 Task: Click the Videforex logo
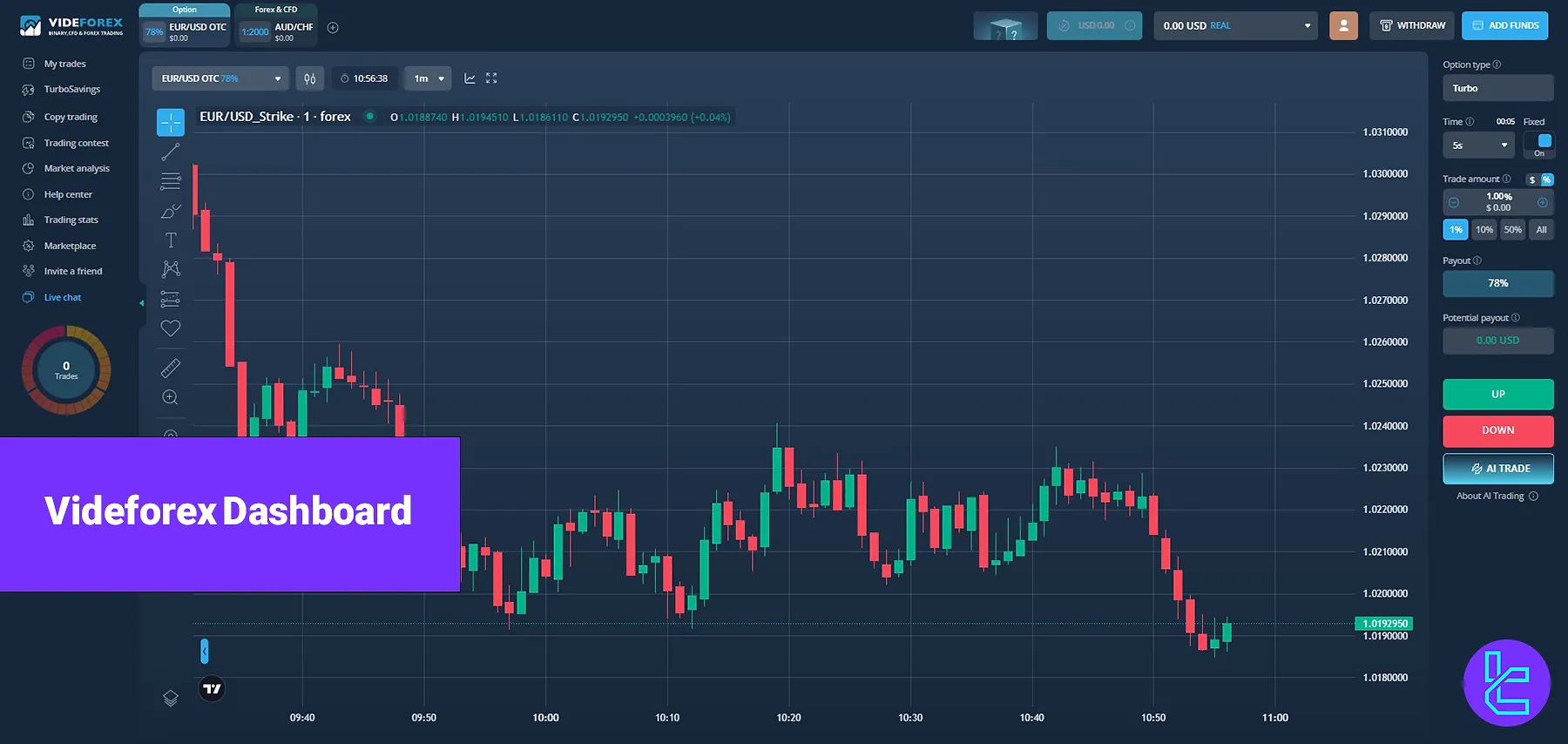pyautogui.click(x=71, y=26)
